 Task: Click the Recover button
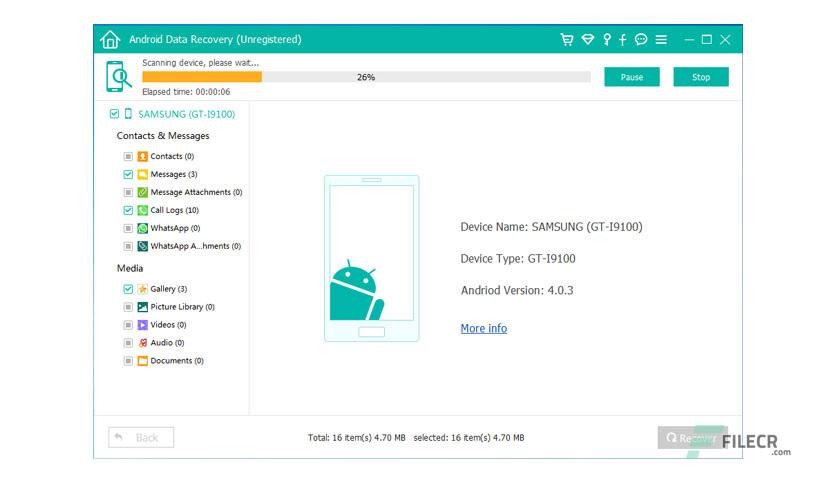pyautogui.click(x=691, y=438)
